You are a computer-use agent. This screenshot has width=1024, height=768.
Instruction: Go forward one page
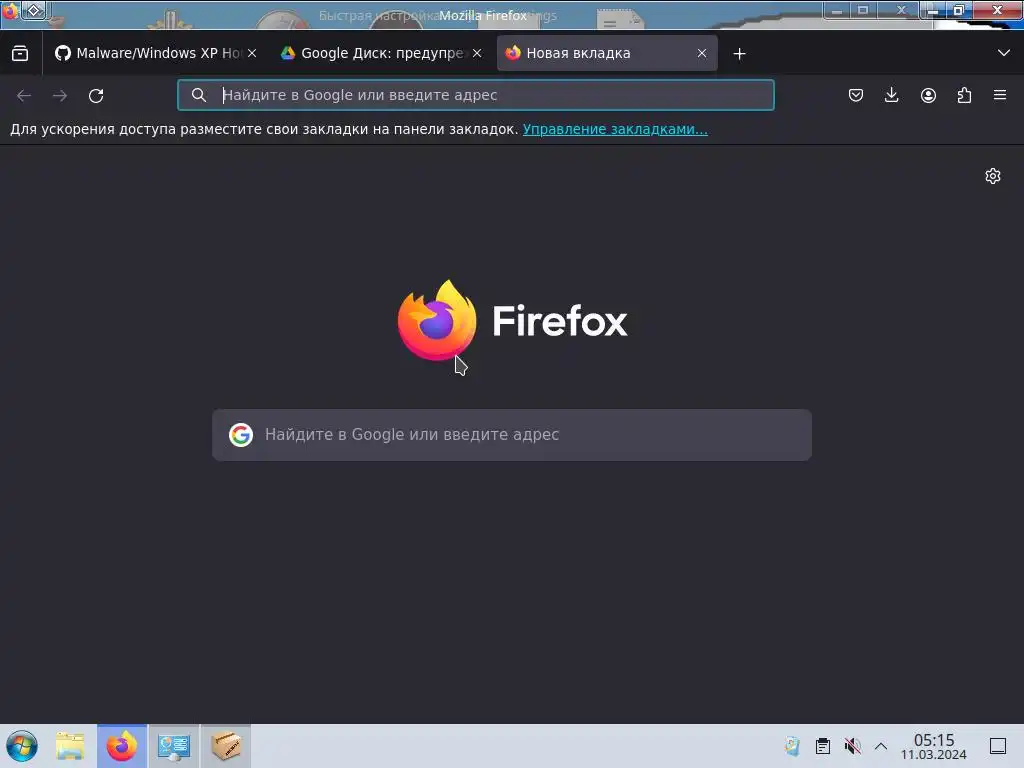point(60,96)
